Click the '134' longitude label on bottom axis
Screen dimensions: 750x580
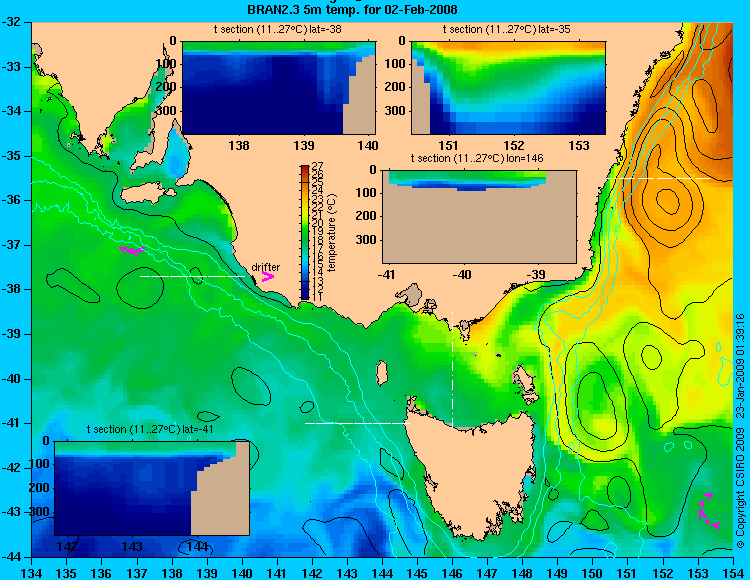[32, 573]
